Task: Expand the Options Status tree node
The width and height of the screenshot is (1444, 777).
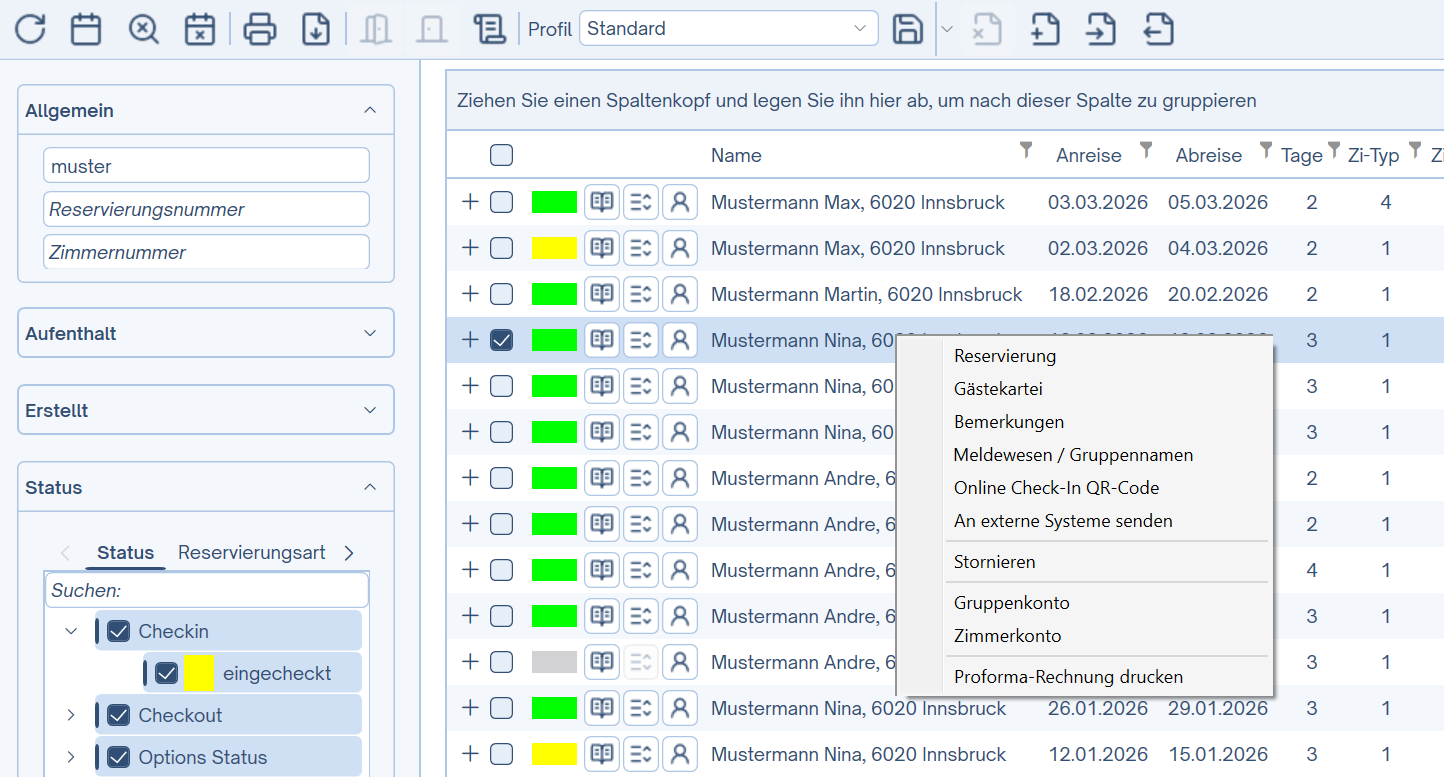Action: pos(71,757)
